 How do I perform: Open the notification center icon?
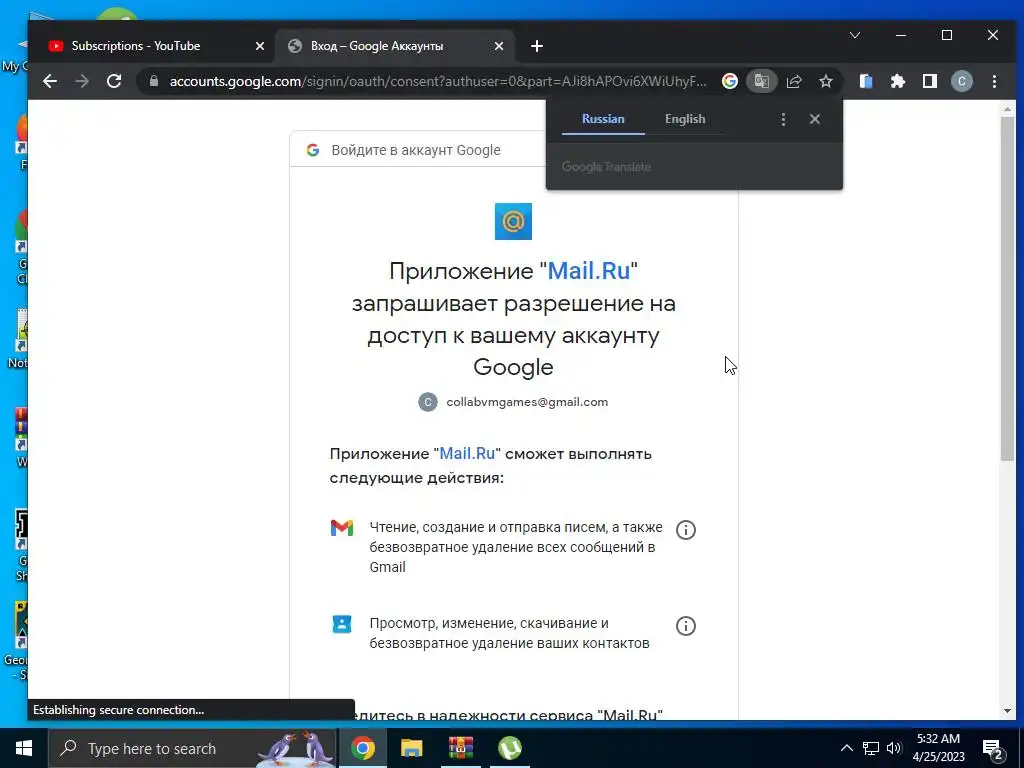click(x=993, y=749)
